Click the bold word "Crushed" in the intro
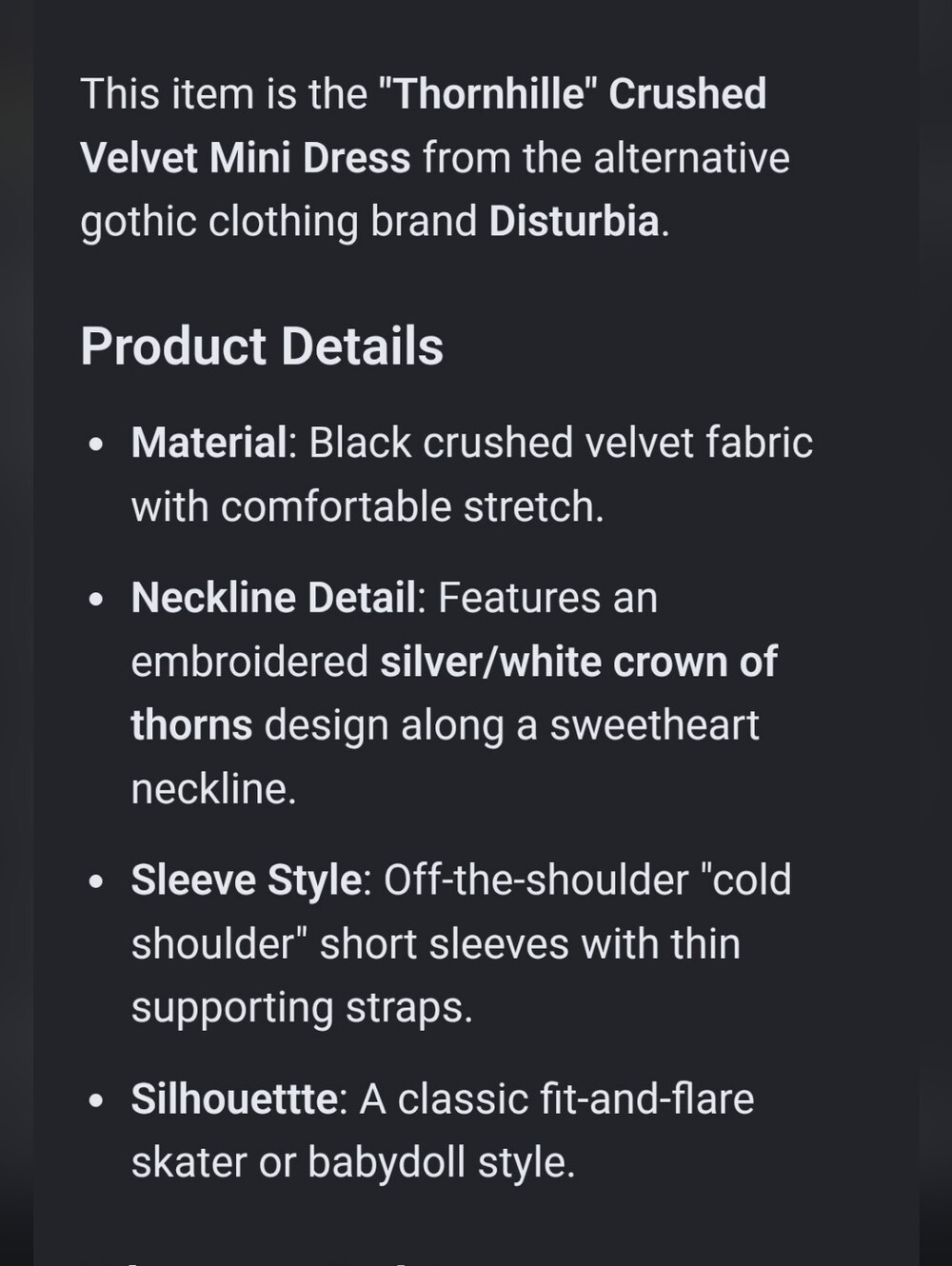 (x=687, y=94)
